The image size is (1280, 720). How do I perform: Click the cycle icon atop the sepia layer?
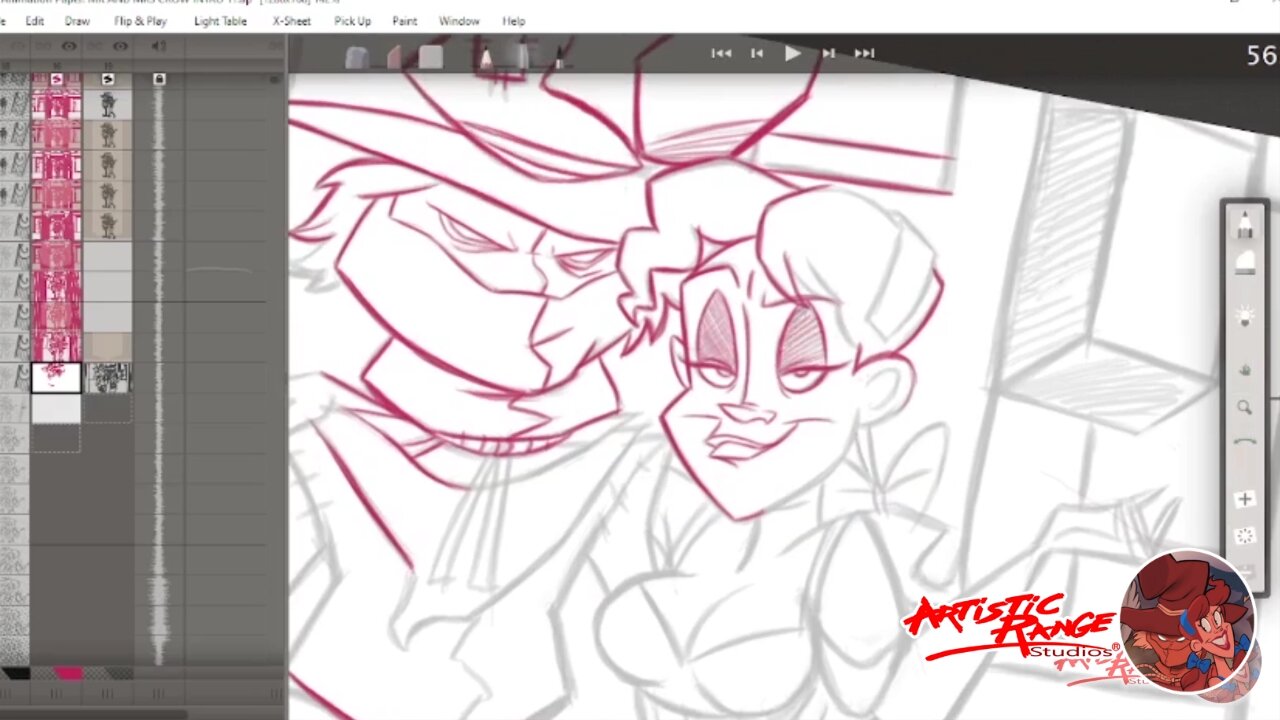click(x=108, y=79)
